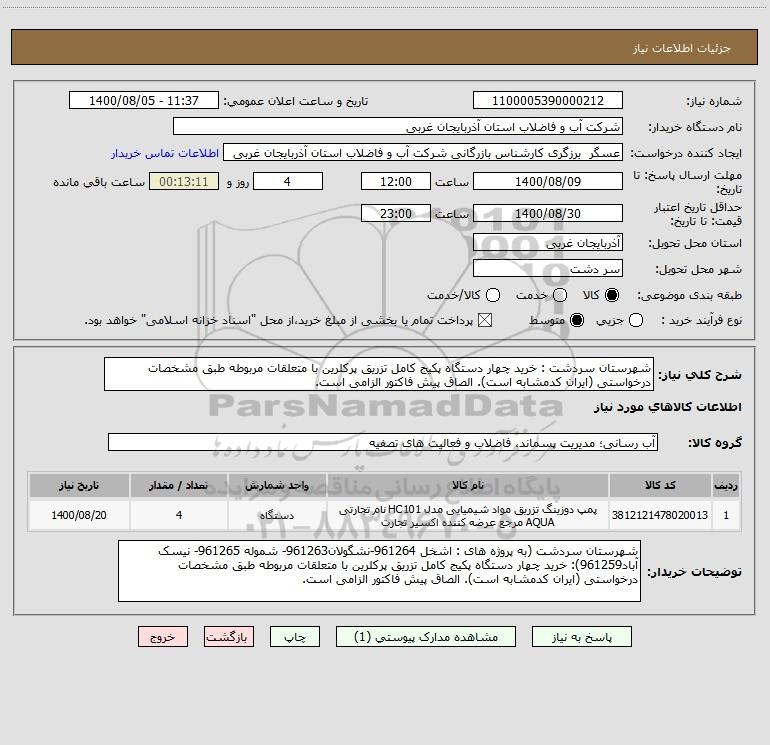The width and height of the screenshot is (770, 745).
Task: Click product code 3812121478020013 cell
Action: (660, 515)
